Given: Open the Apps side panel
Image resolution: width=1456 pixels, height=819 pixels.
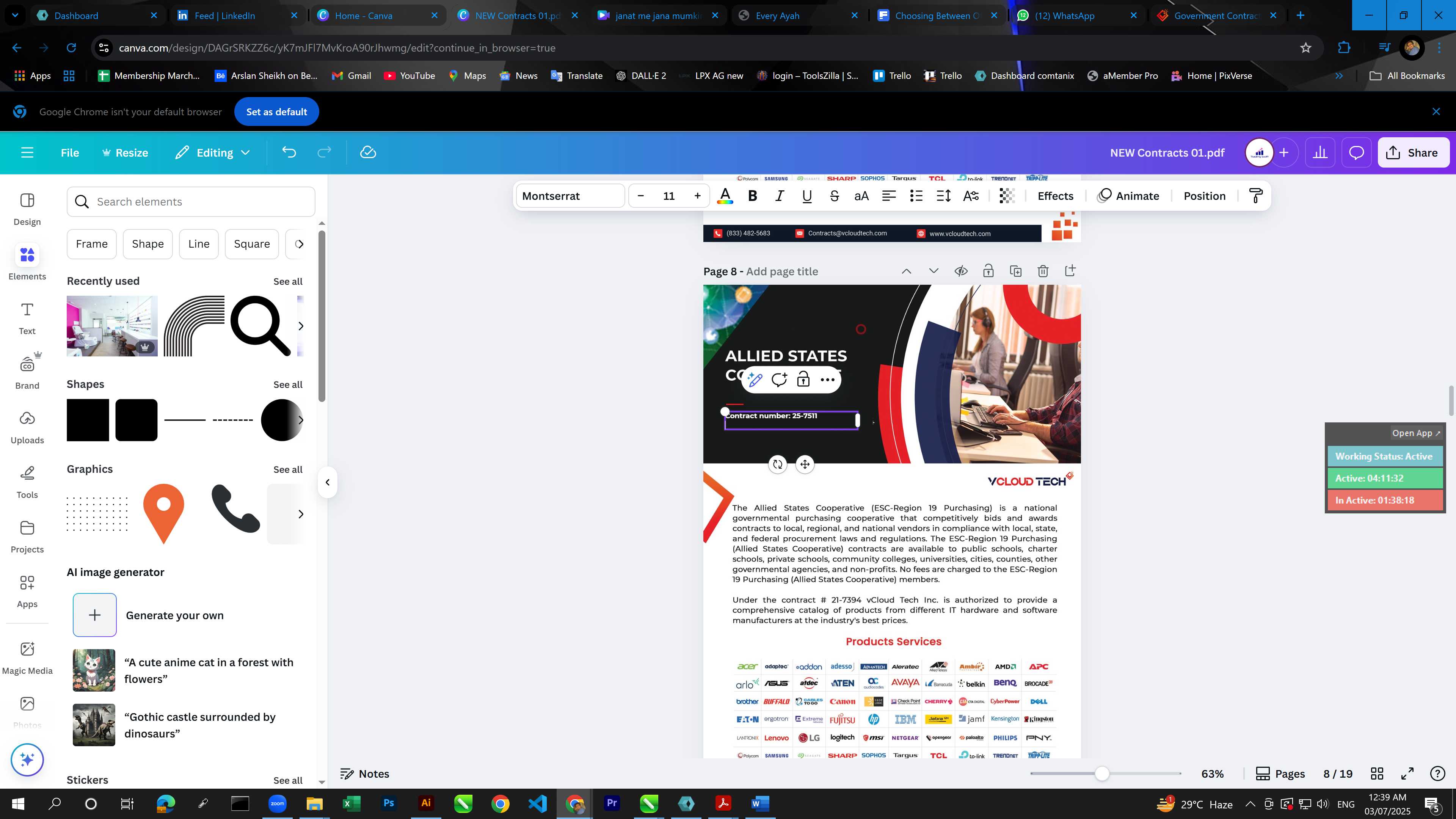Looking at the screenshot, I should click(27, 592).
